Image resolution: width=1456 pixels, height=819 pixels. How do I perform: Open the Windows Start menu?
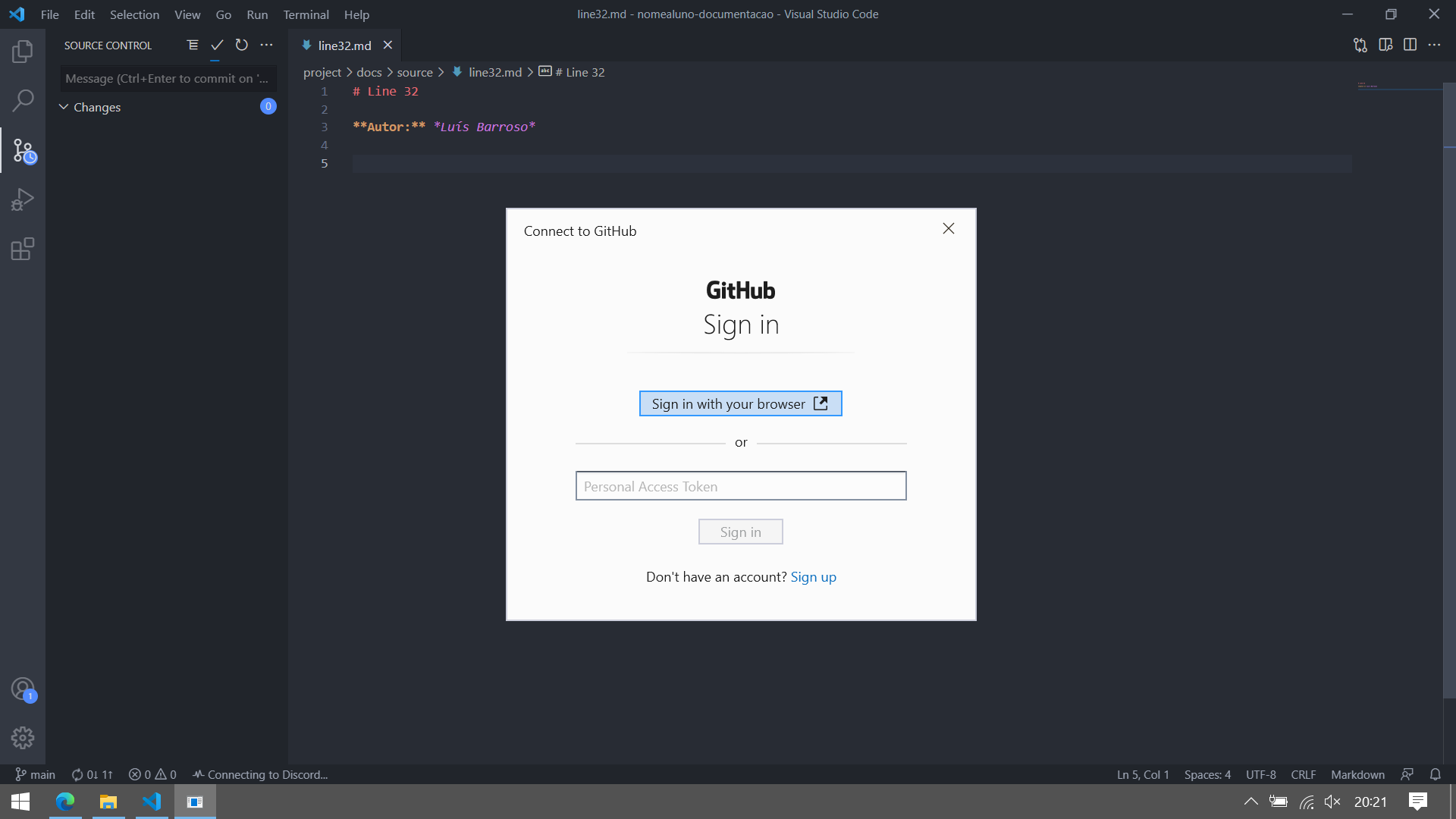click(x=20, y=802)
